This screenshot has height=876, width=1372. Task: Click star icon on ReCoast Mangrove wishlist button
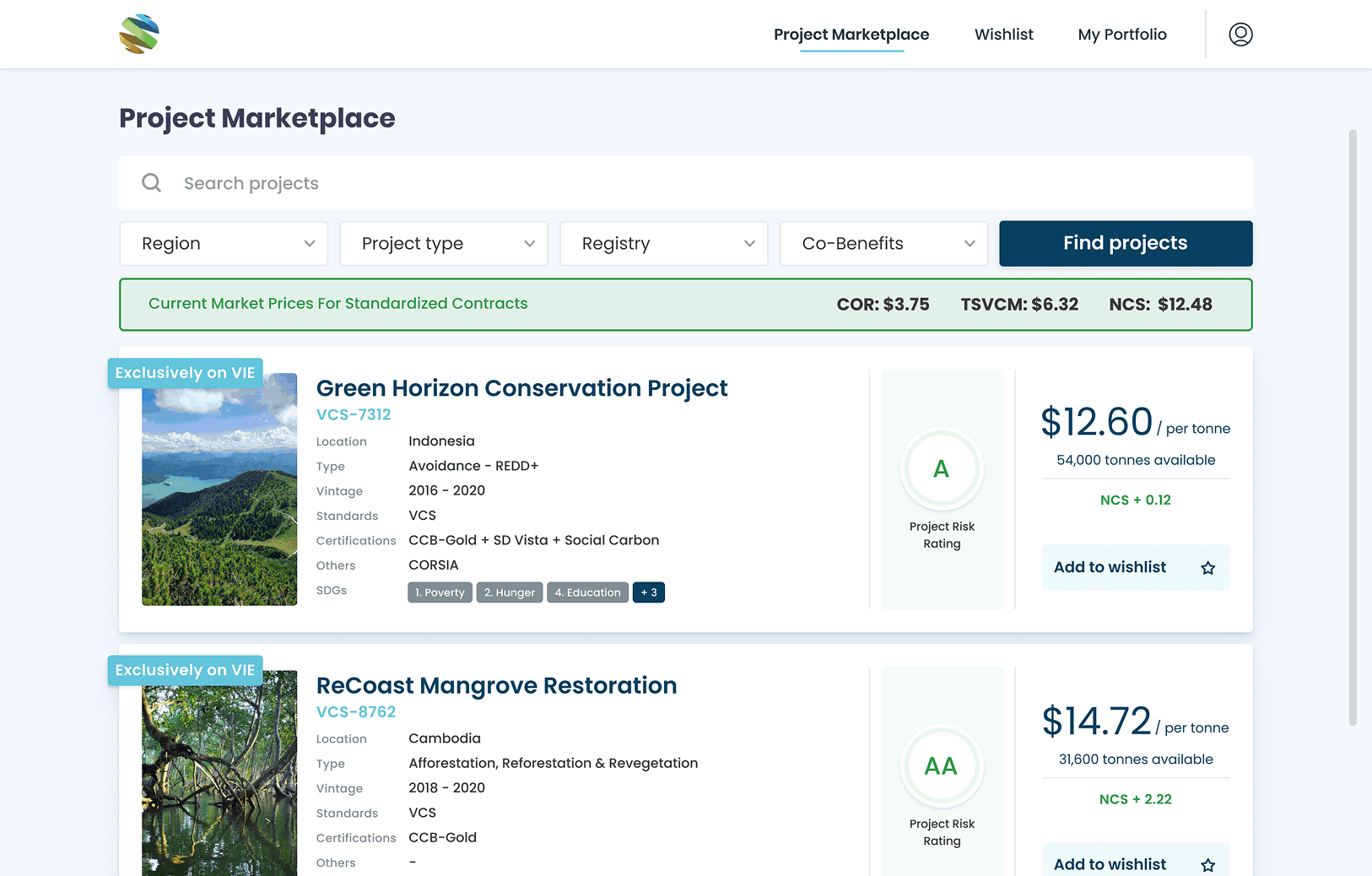pos(1208,865)
